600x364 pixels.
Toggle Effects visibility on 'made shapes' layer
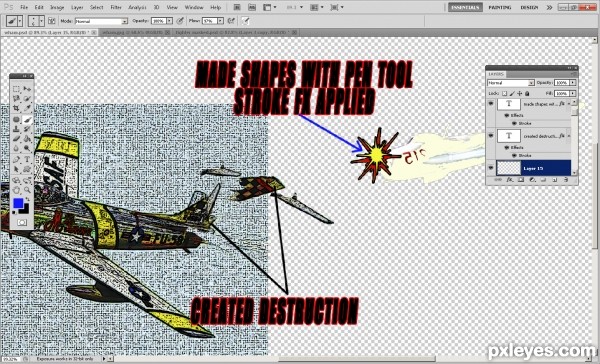click(x=507, y=115)
